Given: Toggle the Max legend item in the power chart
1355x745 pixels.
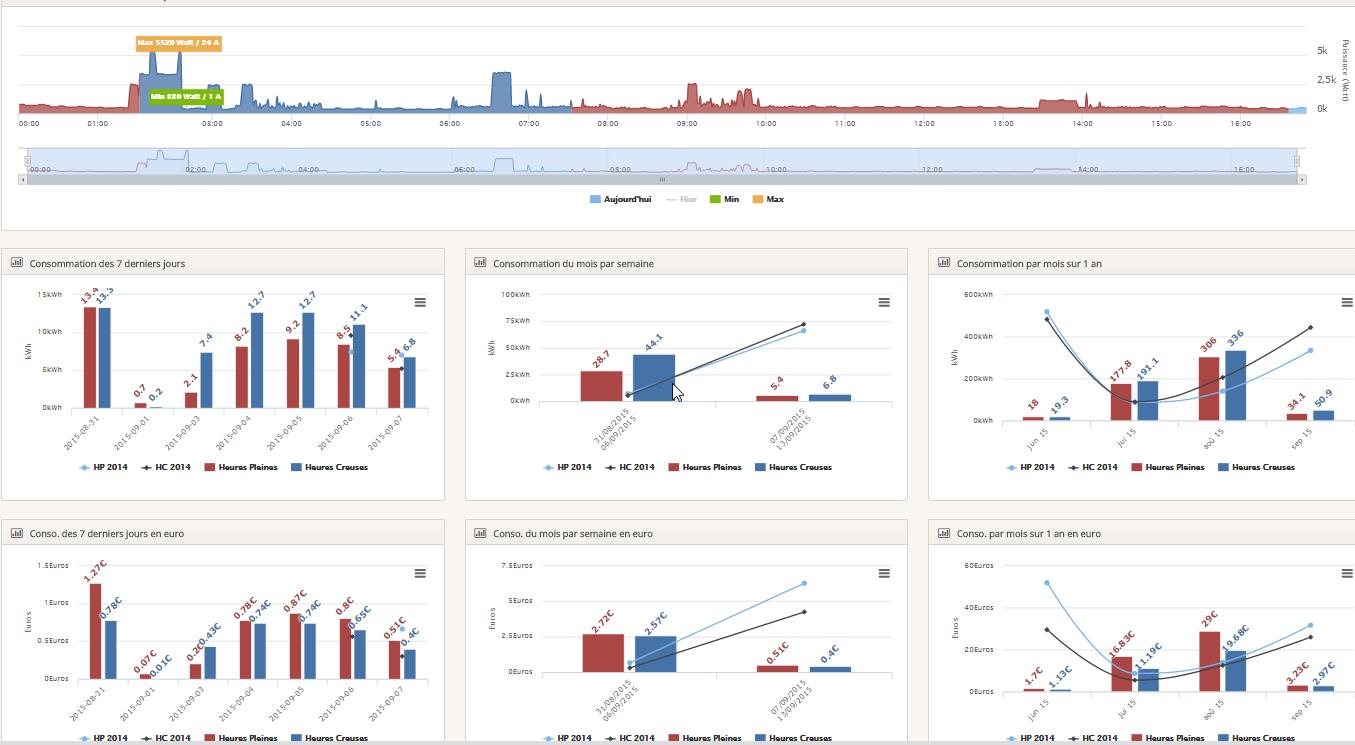Looking at the screenshot, I should [x=768, y=199].
